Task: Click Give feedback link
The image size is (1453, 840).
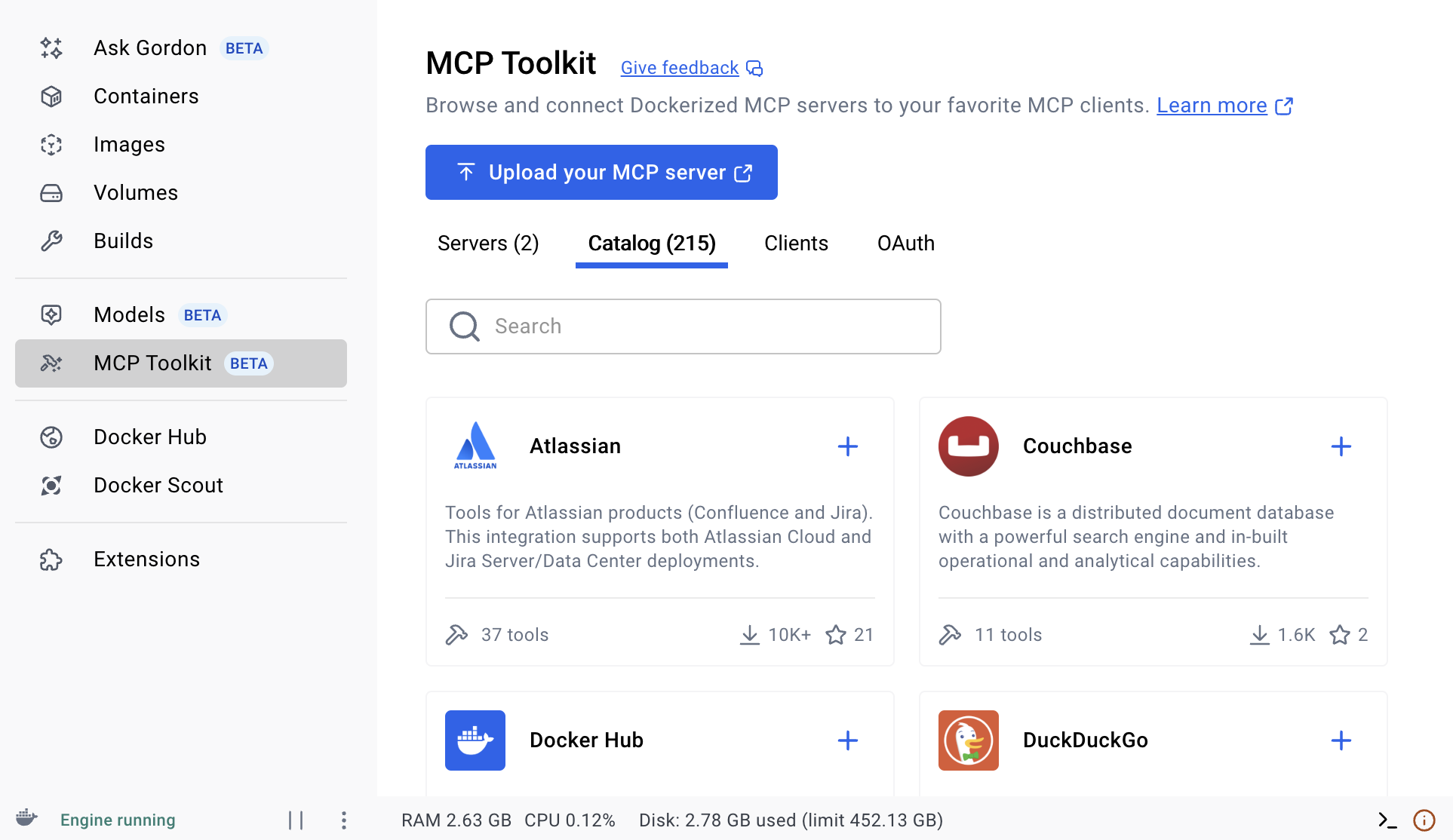Action: (x=679, y=68)
